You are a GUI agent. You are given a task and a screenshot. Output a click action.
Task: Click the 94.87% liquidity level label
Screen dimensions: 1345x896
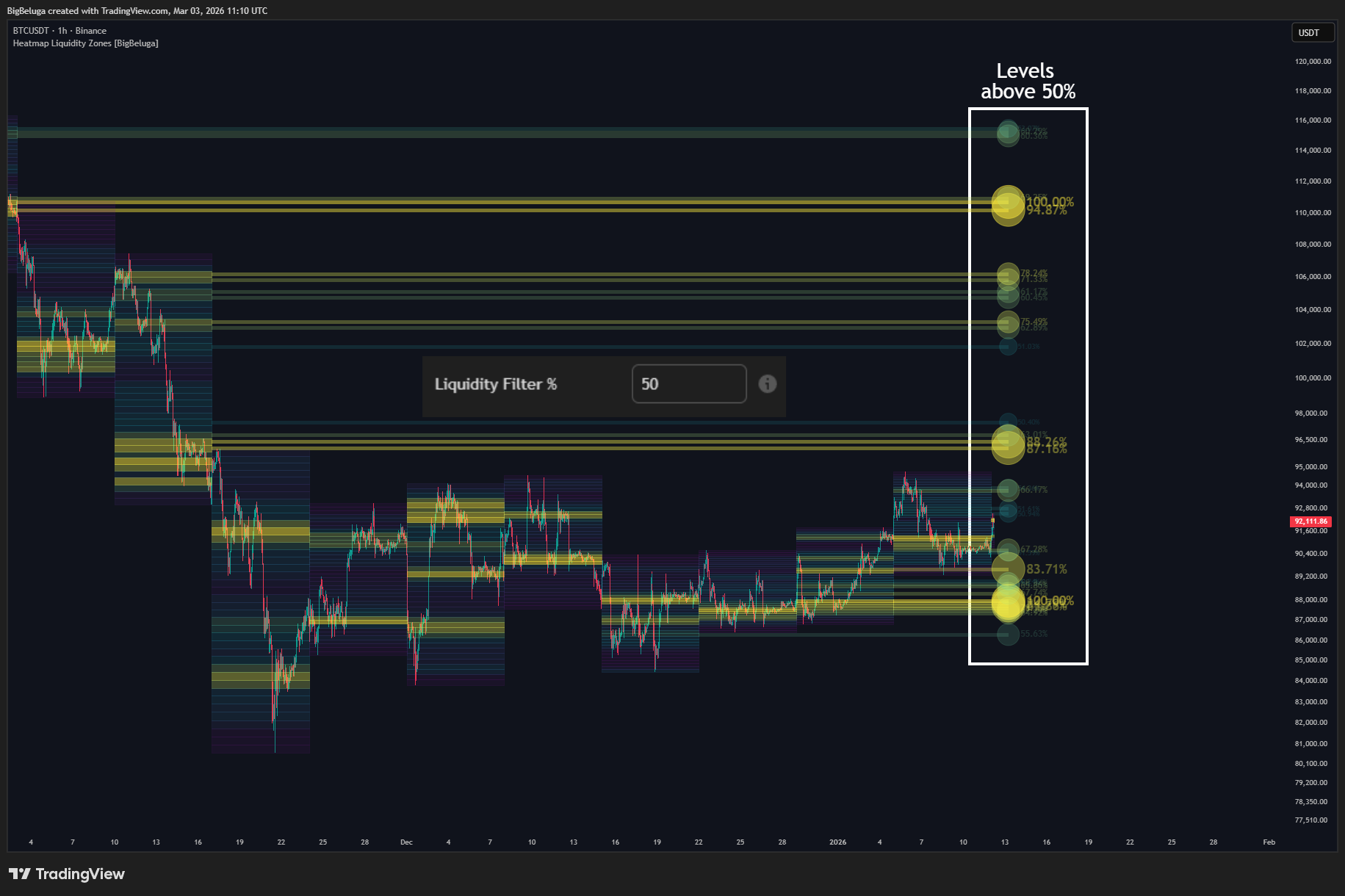click(1047, 211)
